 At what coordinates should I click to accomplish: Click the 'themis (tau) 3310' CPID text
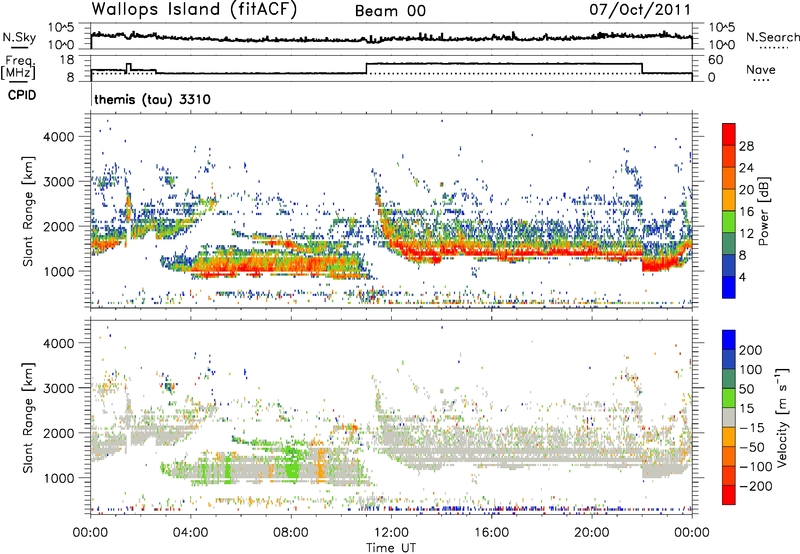(x=152, y=99)
